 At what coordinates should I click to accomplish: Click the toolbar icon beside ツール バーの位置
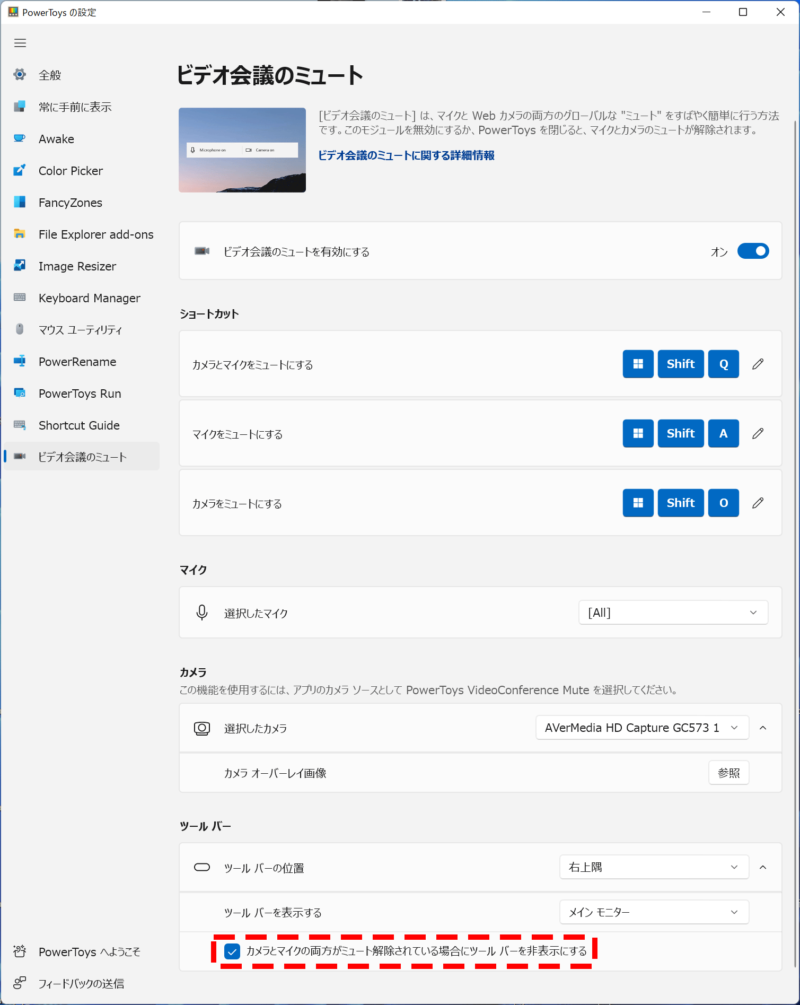[202, 867]
